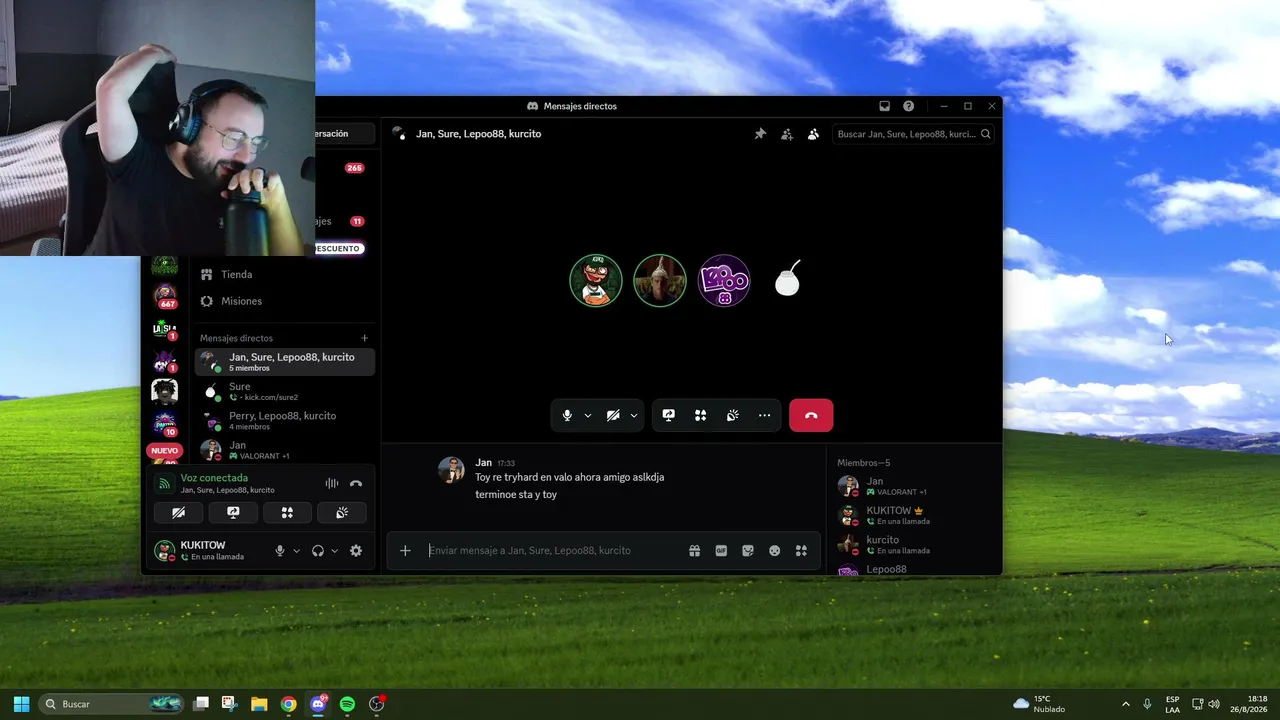Open the La Isla server icon
The width and height of the screenshot is (1280, 720).
tap(165, 328)
